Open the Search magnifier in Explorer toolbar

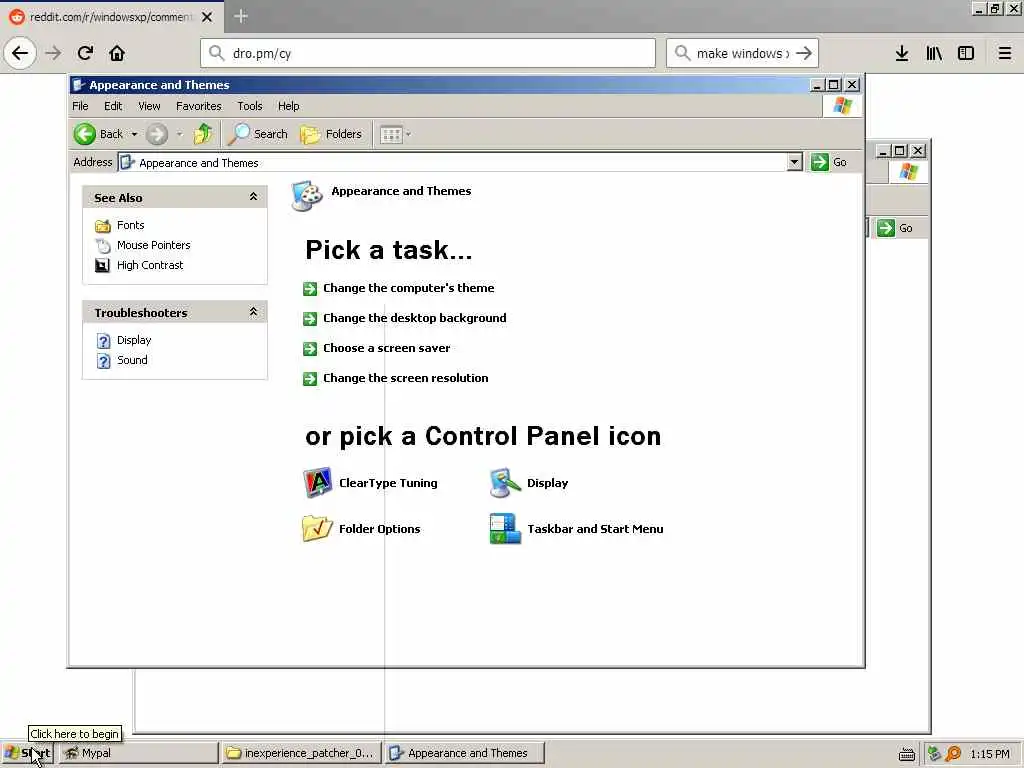coord(239,134)
